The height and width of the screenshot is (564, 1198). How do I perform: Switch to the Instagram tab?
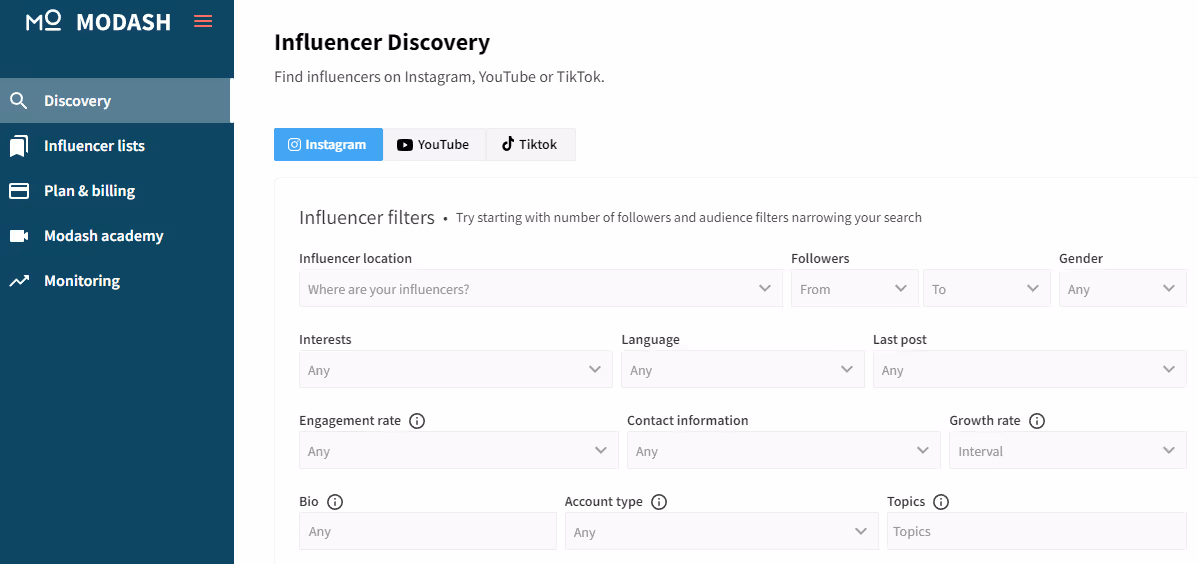(x=329, y=144)
